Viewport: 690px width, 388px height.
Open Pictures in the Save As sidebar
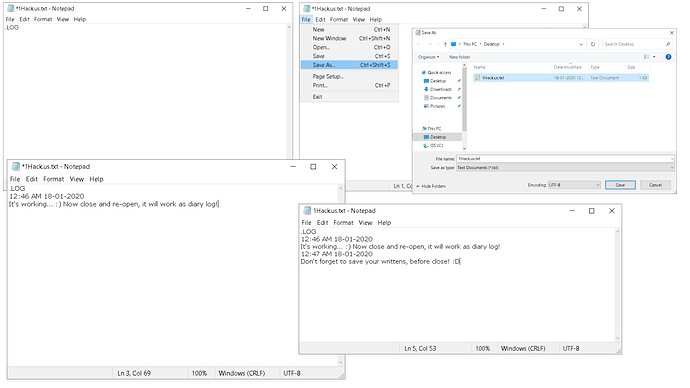(x=434, y=106)
